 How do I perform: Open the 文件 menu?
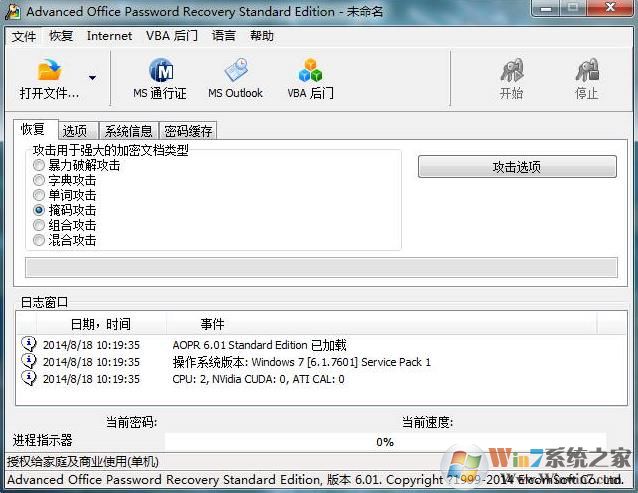[x=24, y=36]
